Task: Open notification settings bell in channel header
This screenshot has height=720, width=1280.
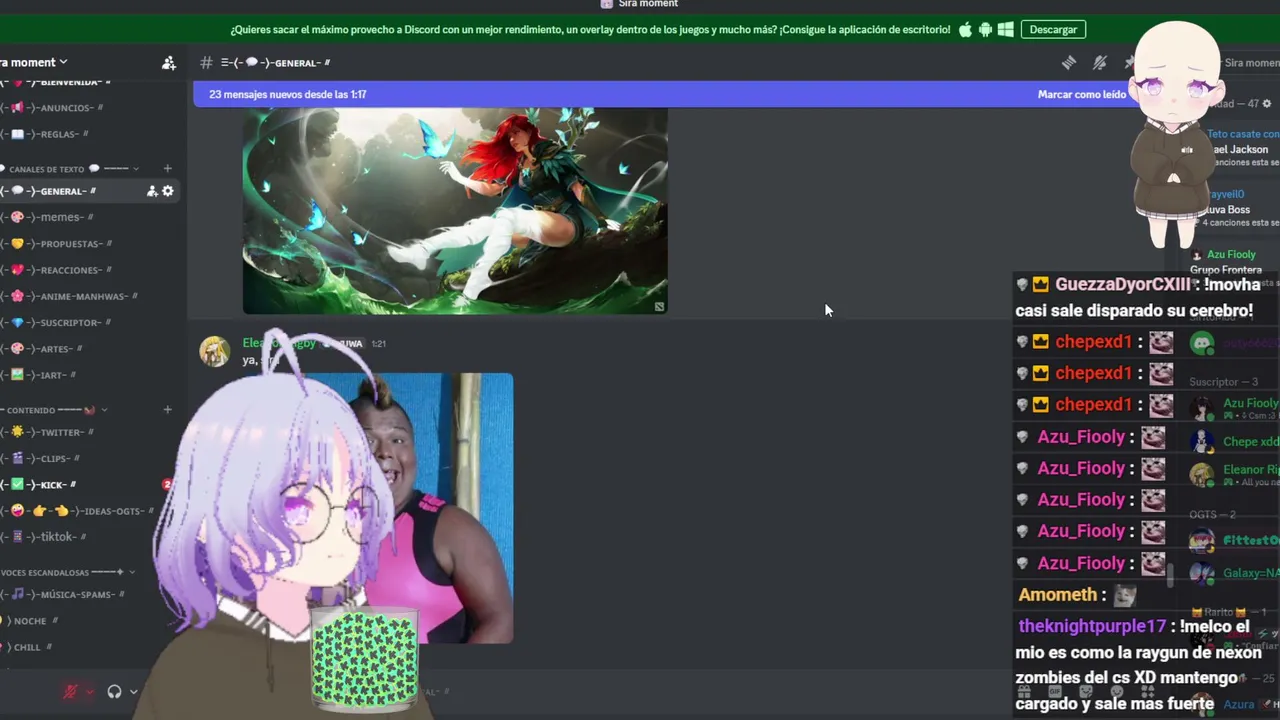Action: (x=1100, y=63)
